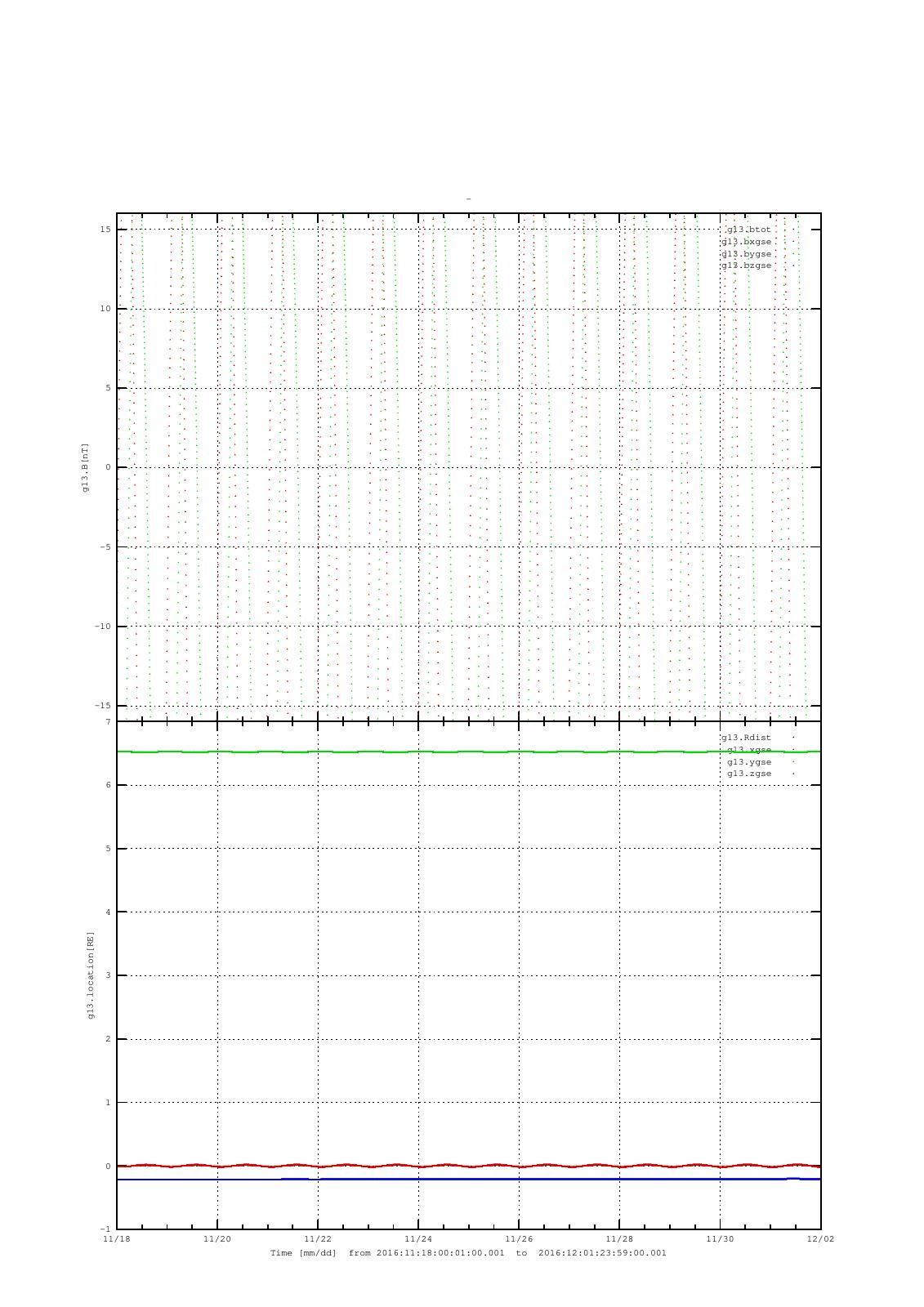This screenshot has width=924, height=1307.
Task: Select the 11/24 date tick label
Action: [418, 1238]
